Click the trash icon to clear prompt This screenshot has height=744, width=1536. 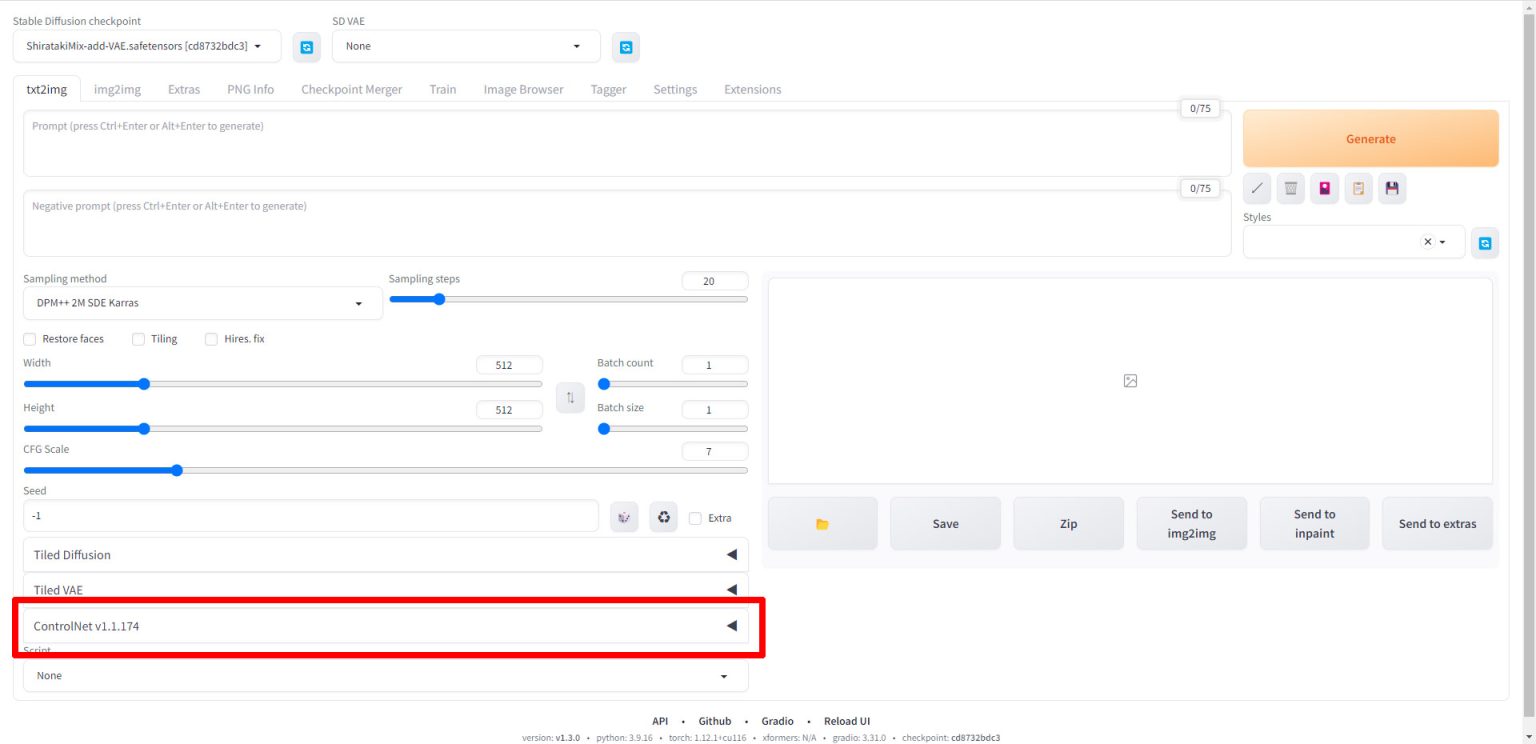1290,188
